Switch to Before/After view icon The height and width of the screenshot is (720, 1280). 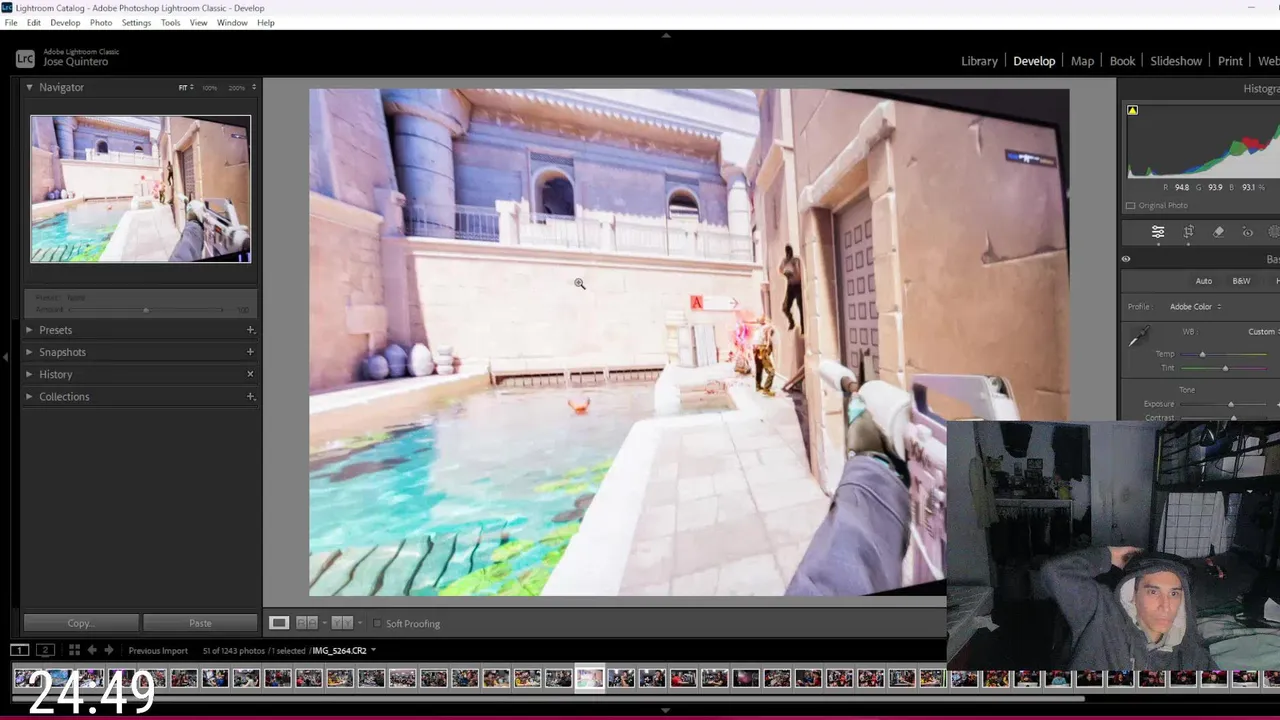[340, 623]
